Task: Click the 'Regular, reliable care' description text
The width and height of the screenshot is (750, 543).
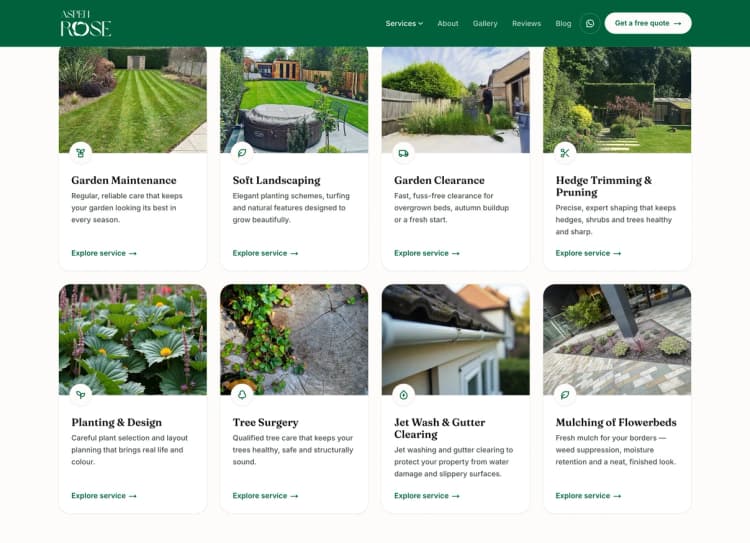Action: 127,208
